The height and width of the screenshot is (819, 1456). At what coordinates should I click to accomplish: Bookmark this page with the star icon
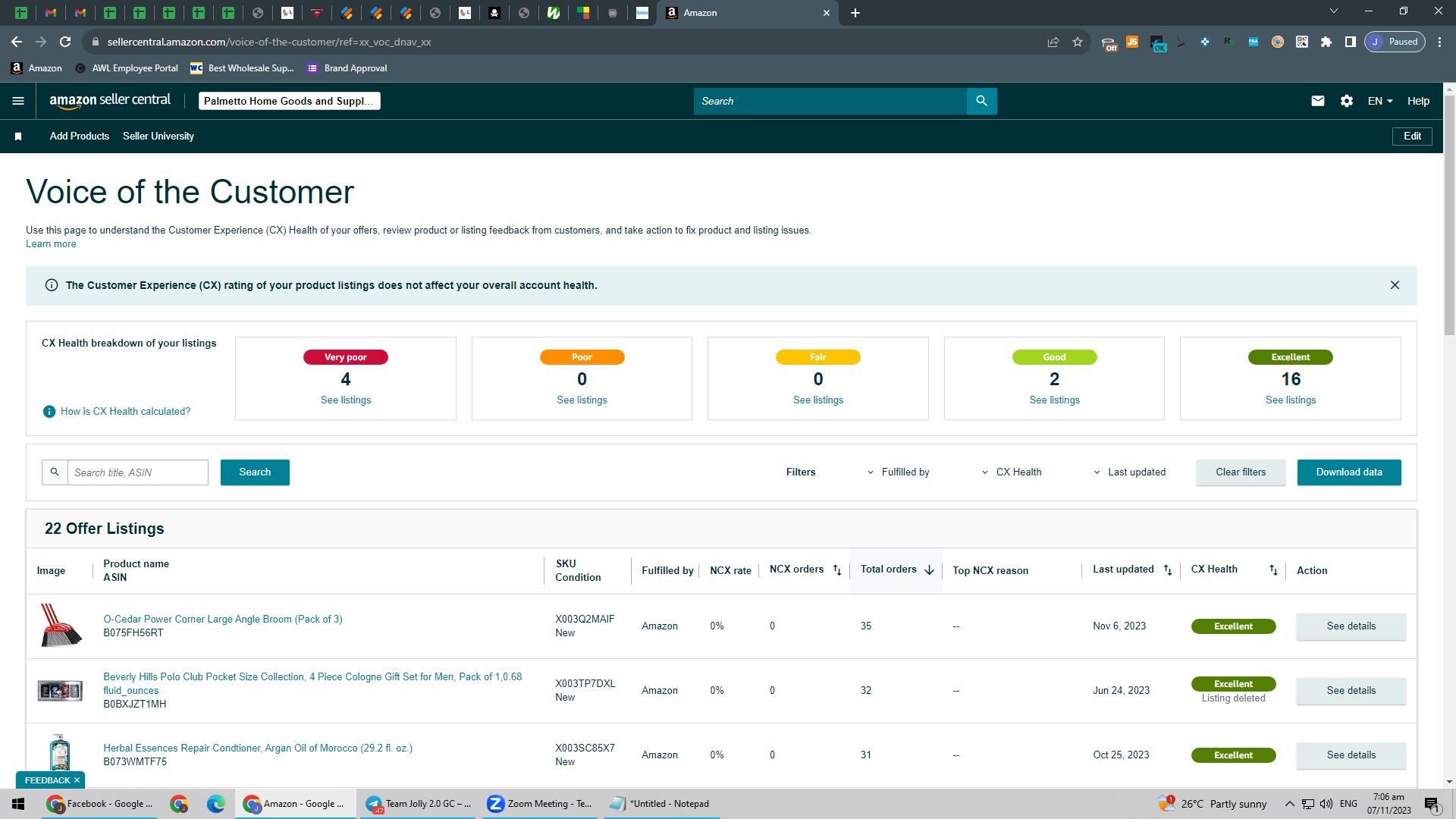pos(1078,42)
